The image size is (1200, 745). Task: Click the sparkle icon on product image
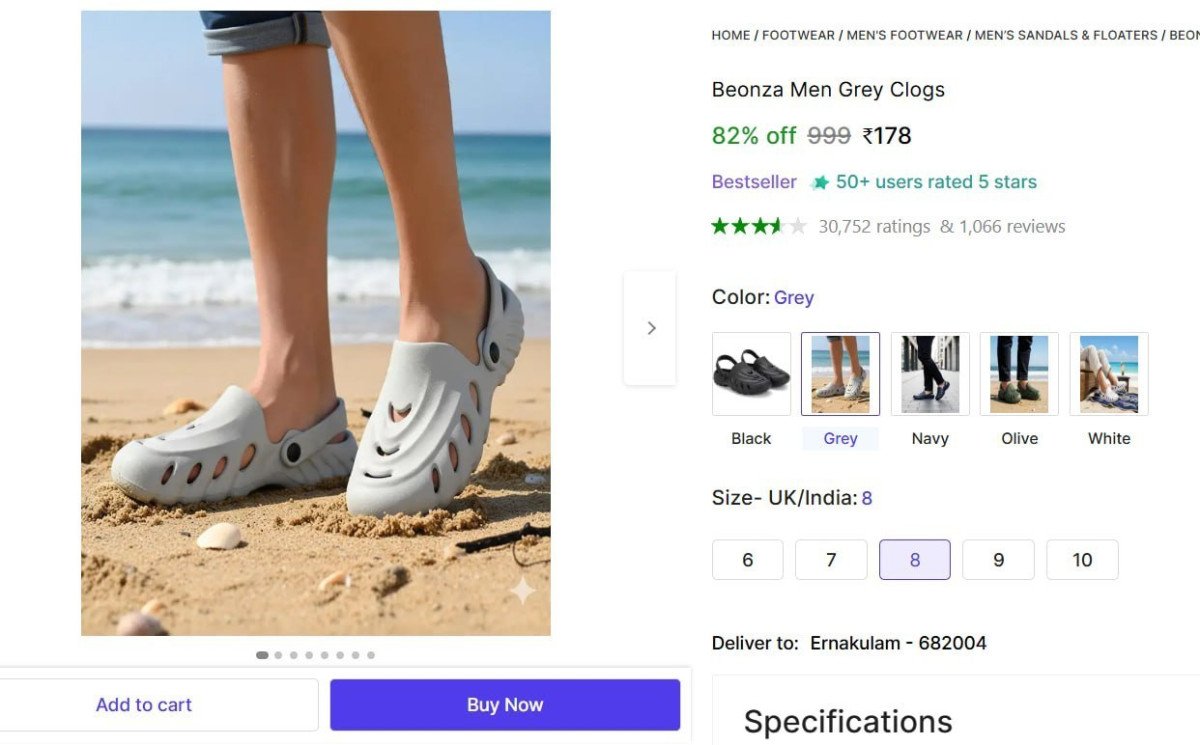pyautogui.click(x=522, y=590)
